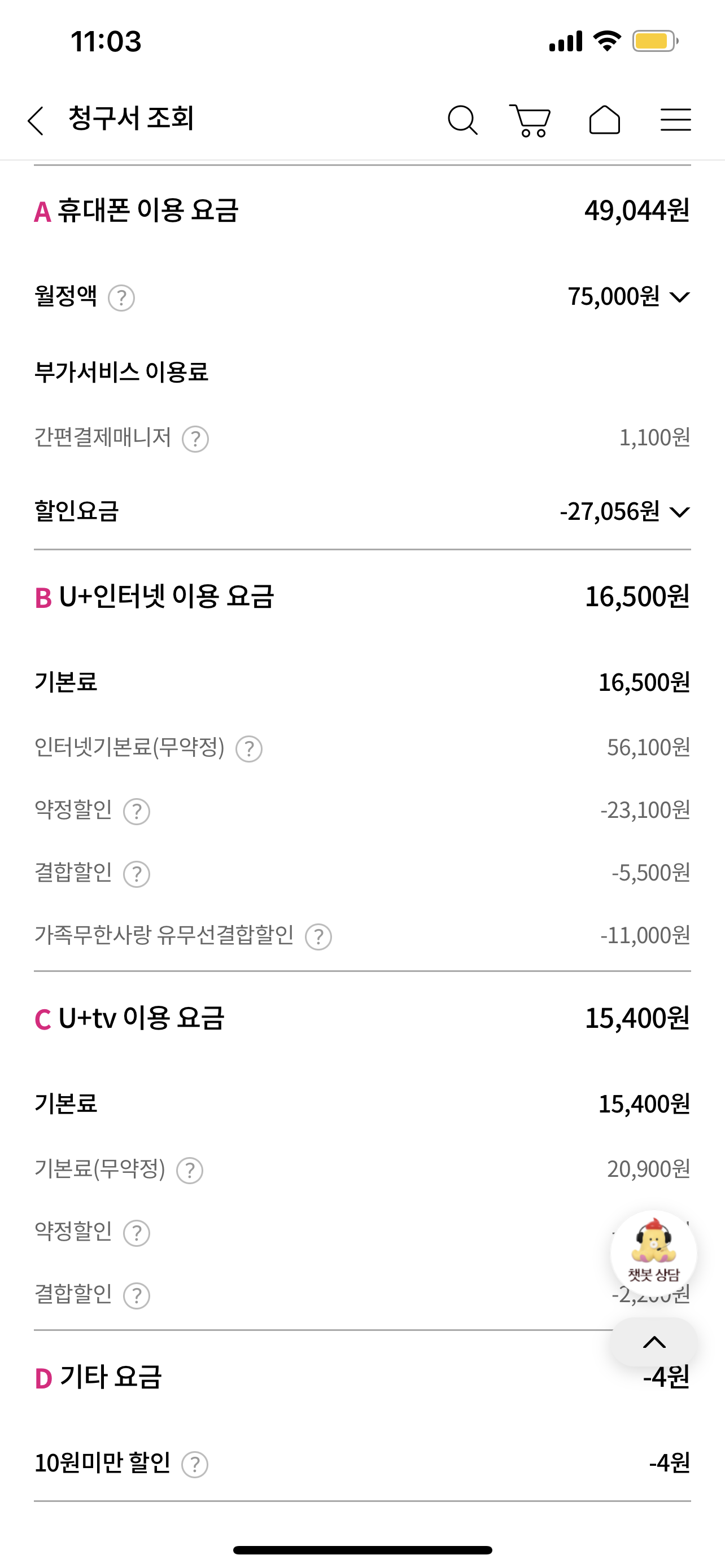This screenshot has height=1568, width=725.
Task: Show help for 10원미만 할인
Action: pos(195,1465)
